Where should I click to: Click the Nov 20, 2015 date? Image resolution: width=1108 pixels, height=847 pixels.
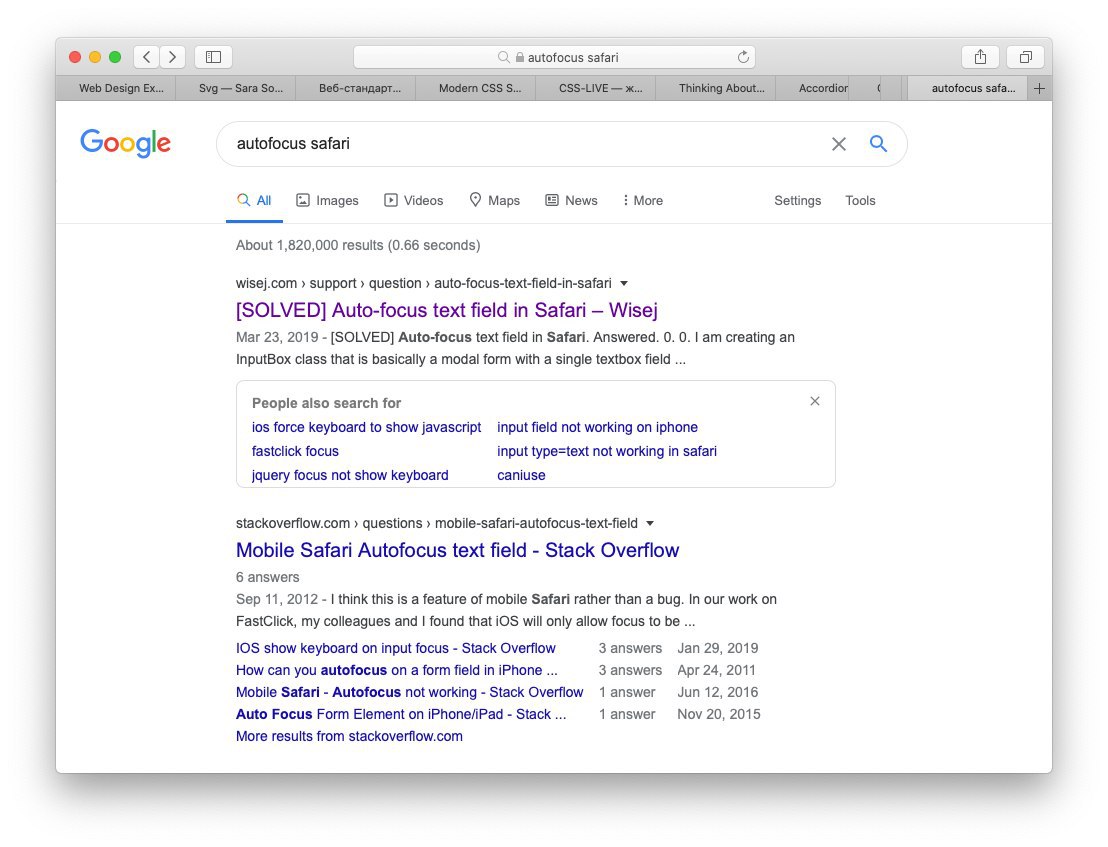pyautogui.click(x=719, y=714)
